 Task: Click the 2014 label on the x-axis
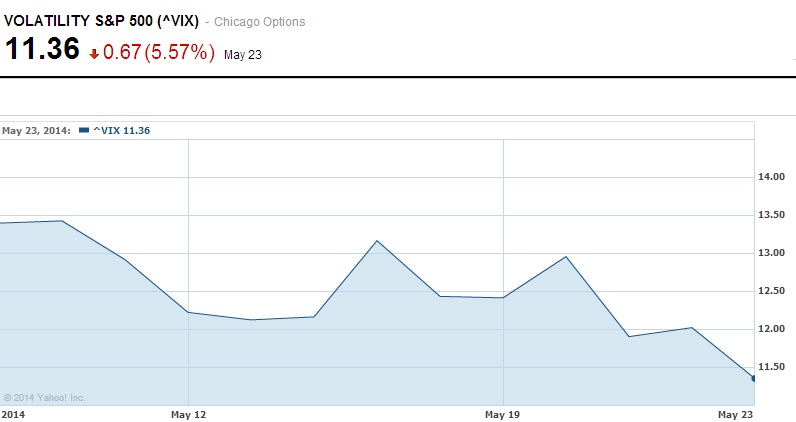click(x=13, y=413)
